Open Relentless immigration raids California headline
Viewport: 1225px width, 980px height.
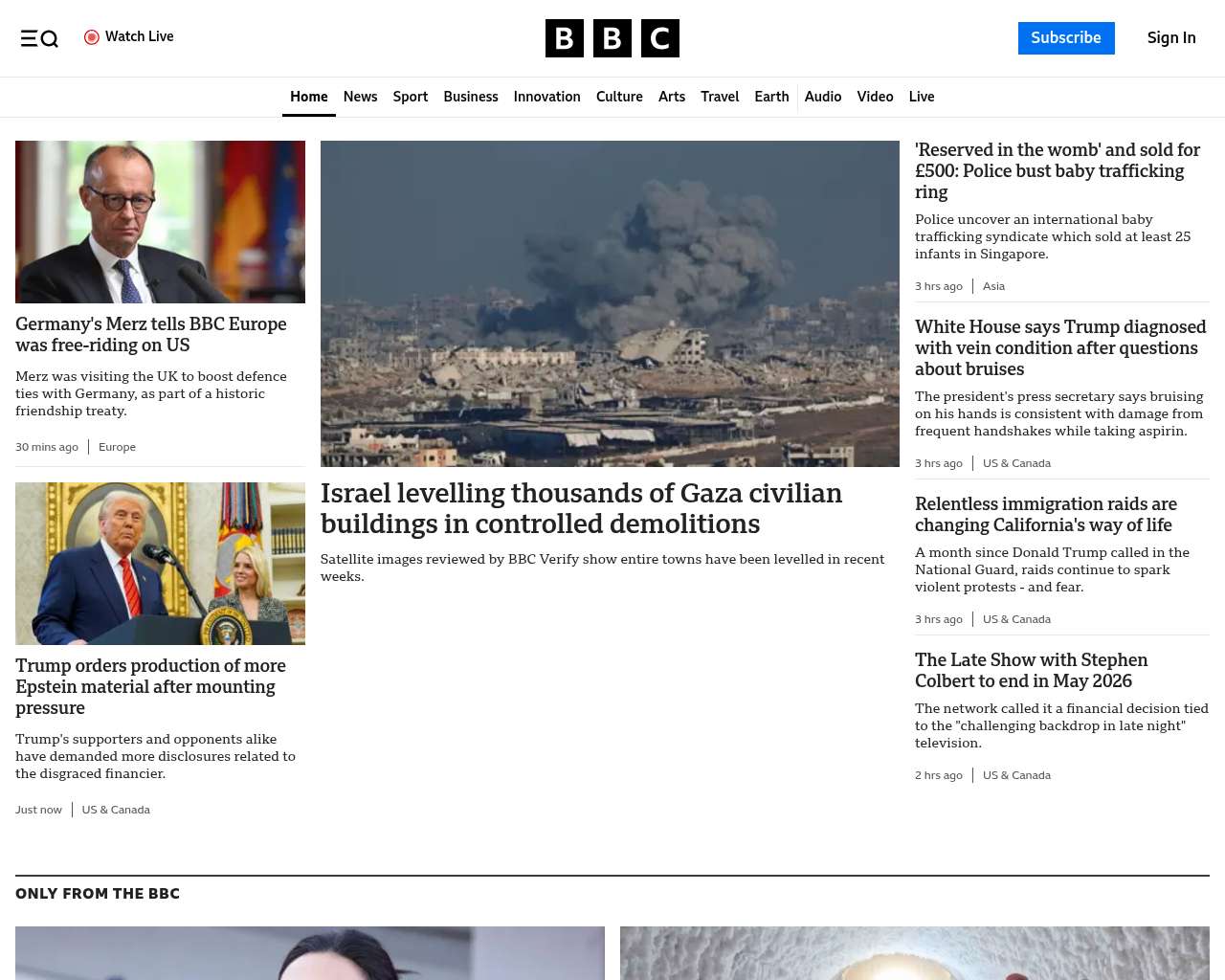pos(1046,514)
